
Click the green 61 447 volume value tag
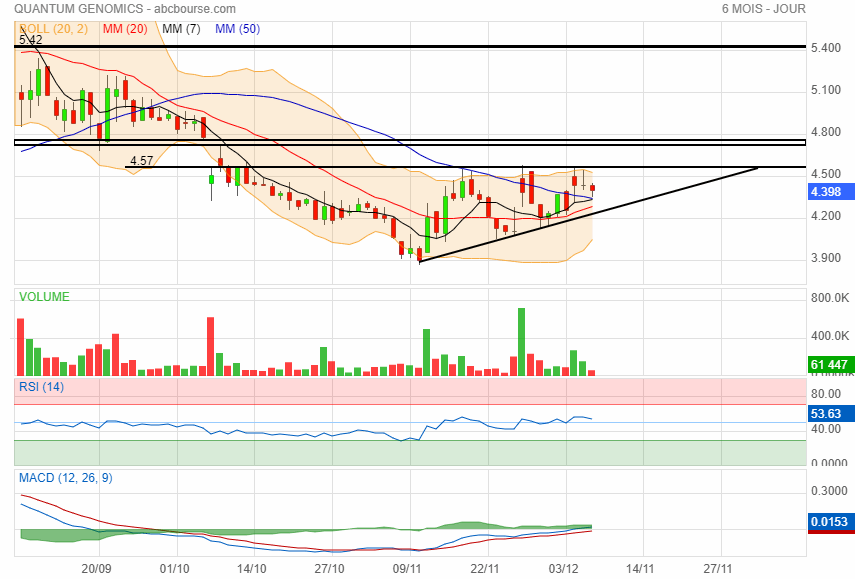[829, 365]
